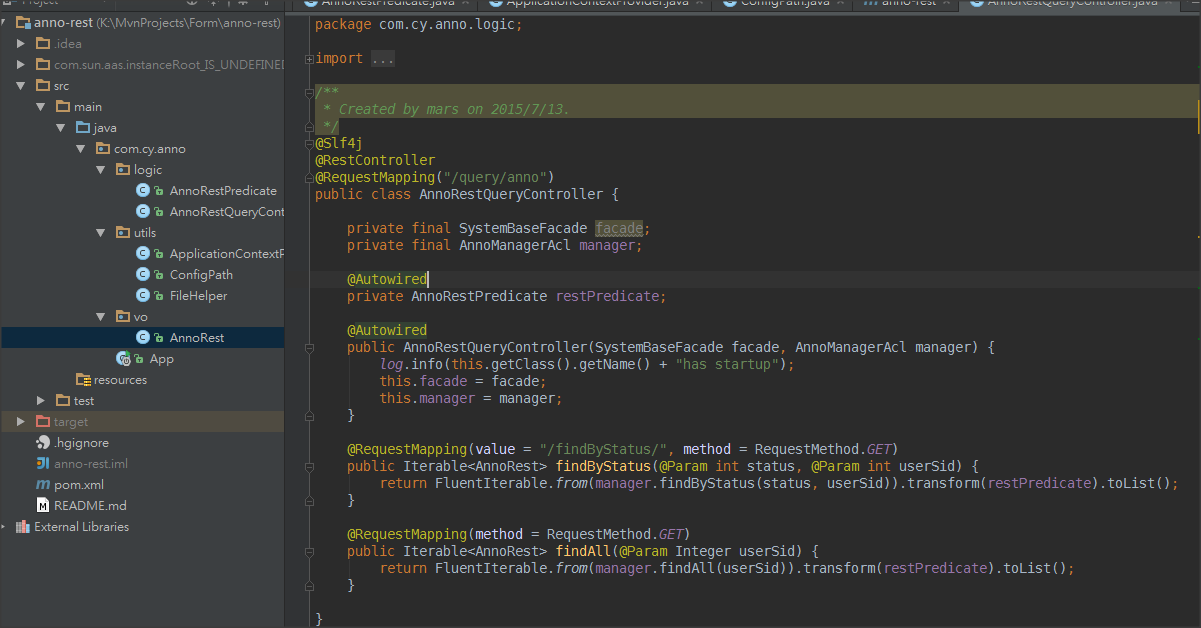Image resolution: width=1201 pixels, height=628 pixels.
Task: Click the .hgignore file icon
Action: [43, 442]
